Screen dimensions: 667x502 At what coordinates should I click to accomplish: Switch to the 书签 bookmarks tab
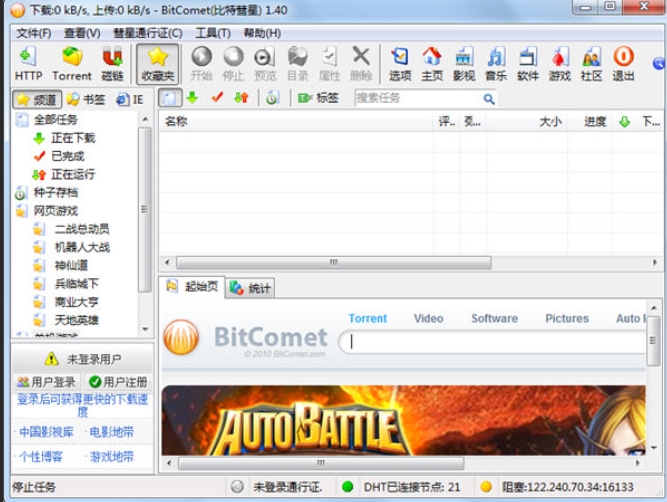tap(86, 99)
